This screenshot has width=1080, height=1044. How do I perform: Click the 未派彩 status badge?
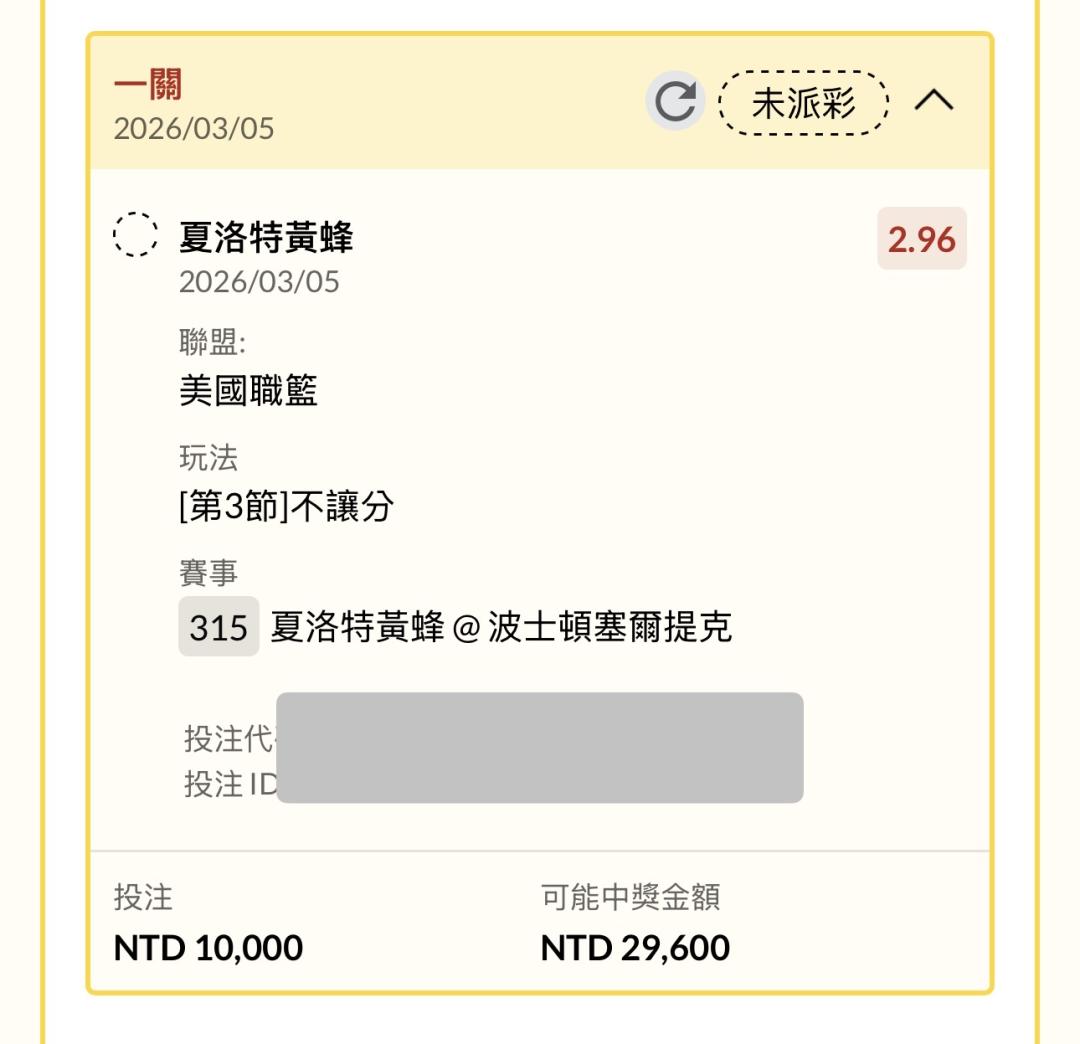pyautogui.click(x=804, y=102)
